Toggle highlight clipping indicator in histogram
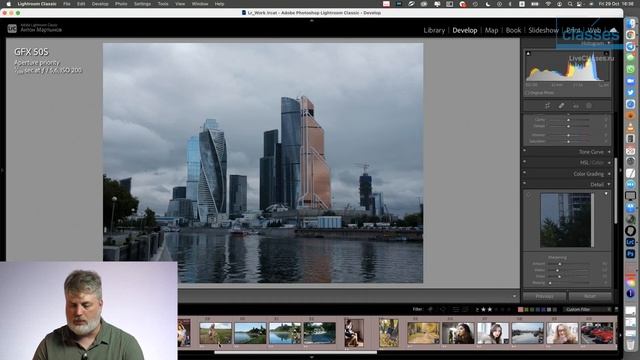Image resolution: width=640 pixels, height=360 pixels. [x=607, y=53]
